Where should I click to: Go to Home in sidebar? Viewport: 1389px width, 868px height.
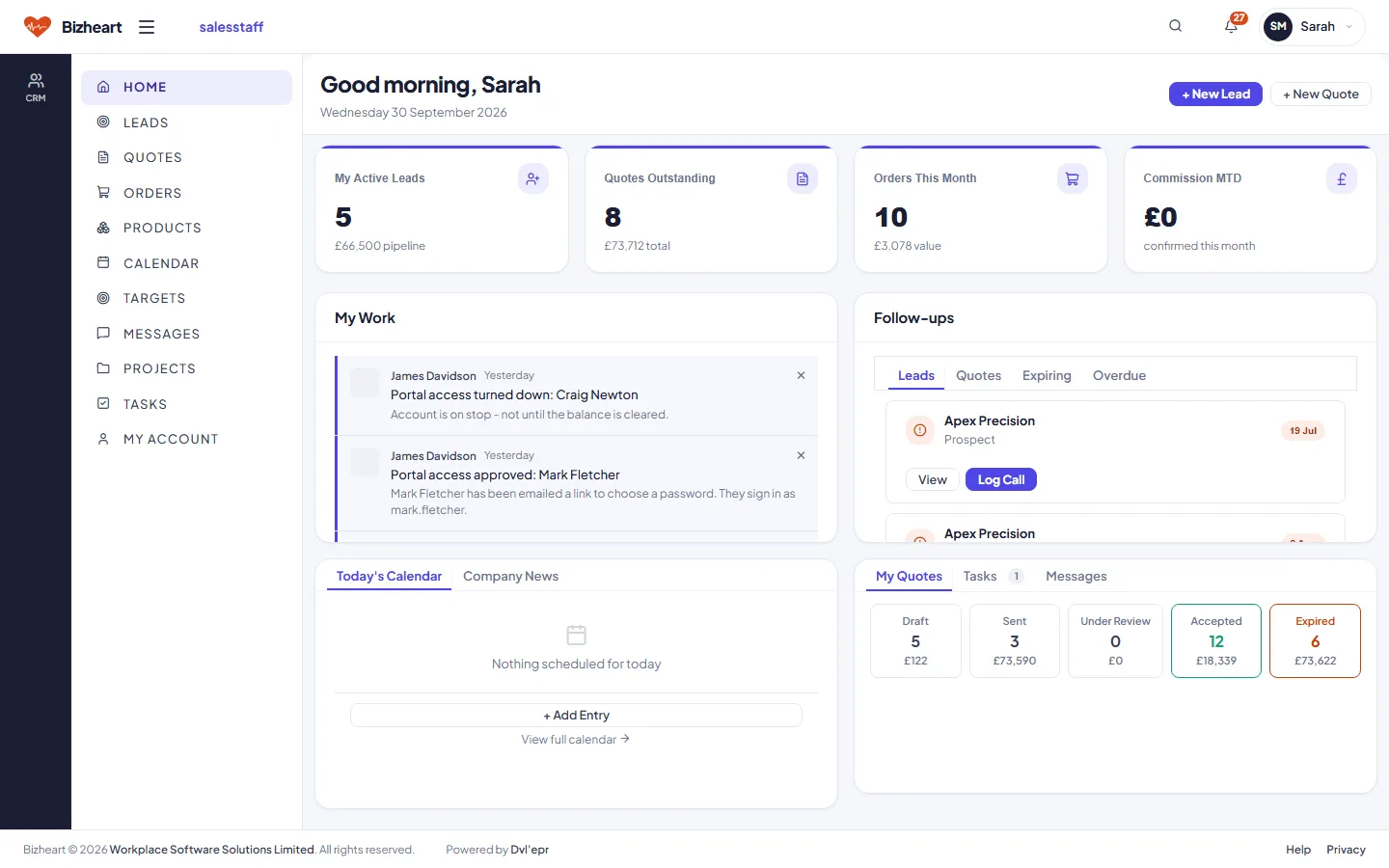click(186, 87)
